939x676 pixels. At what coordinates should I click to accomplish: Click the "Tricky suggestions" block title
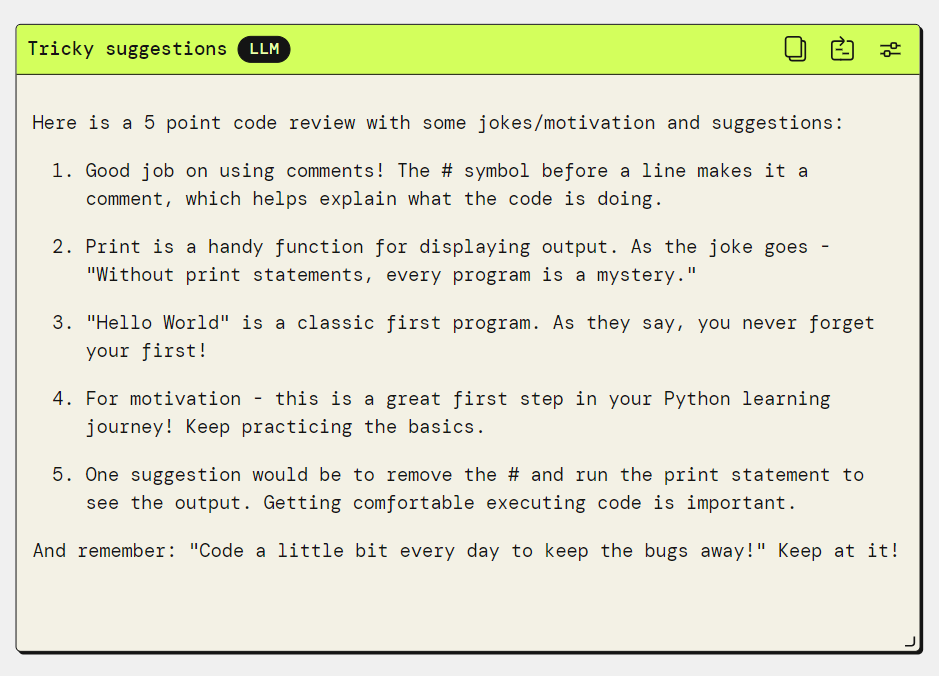tap(127, 49)
